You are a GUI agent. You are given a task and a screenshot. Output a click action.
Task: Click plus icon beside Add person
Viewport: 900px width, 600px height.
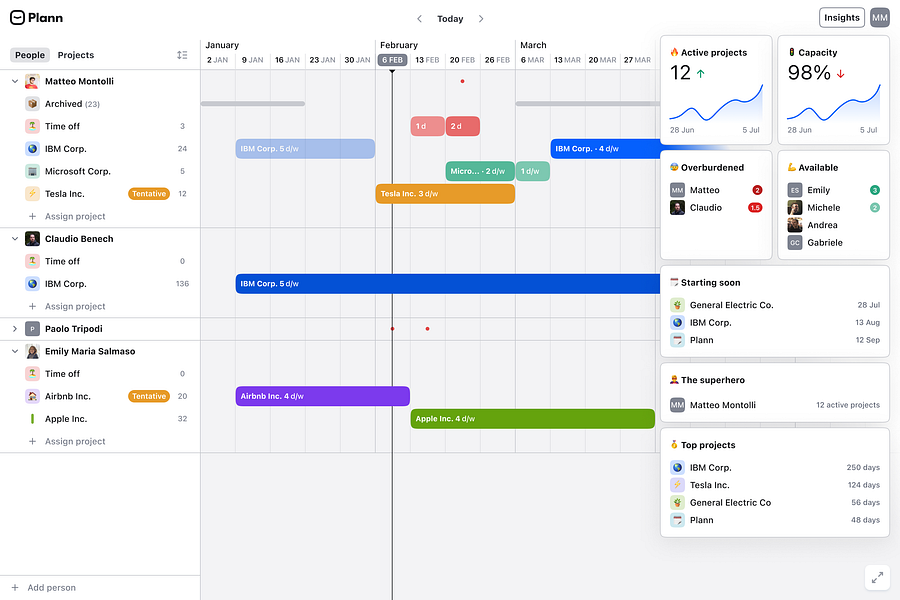pos(15,587)
